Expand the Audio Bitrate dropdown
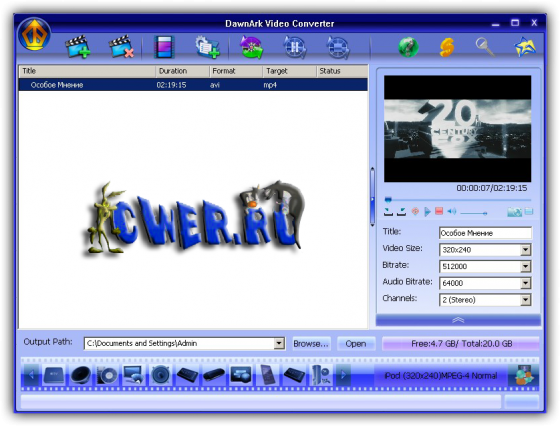Viewport: 560px width, 426px height. pyautogui.click(x=525, y=283)
